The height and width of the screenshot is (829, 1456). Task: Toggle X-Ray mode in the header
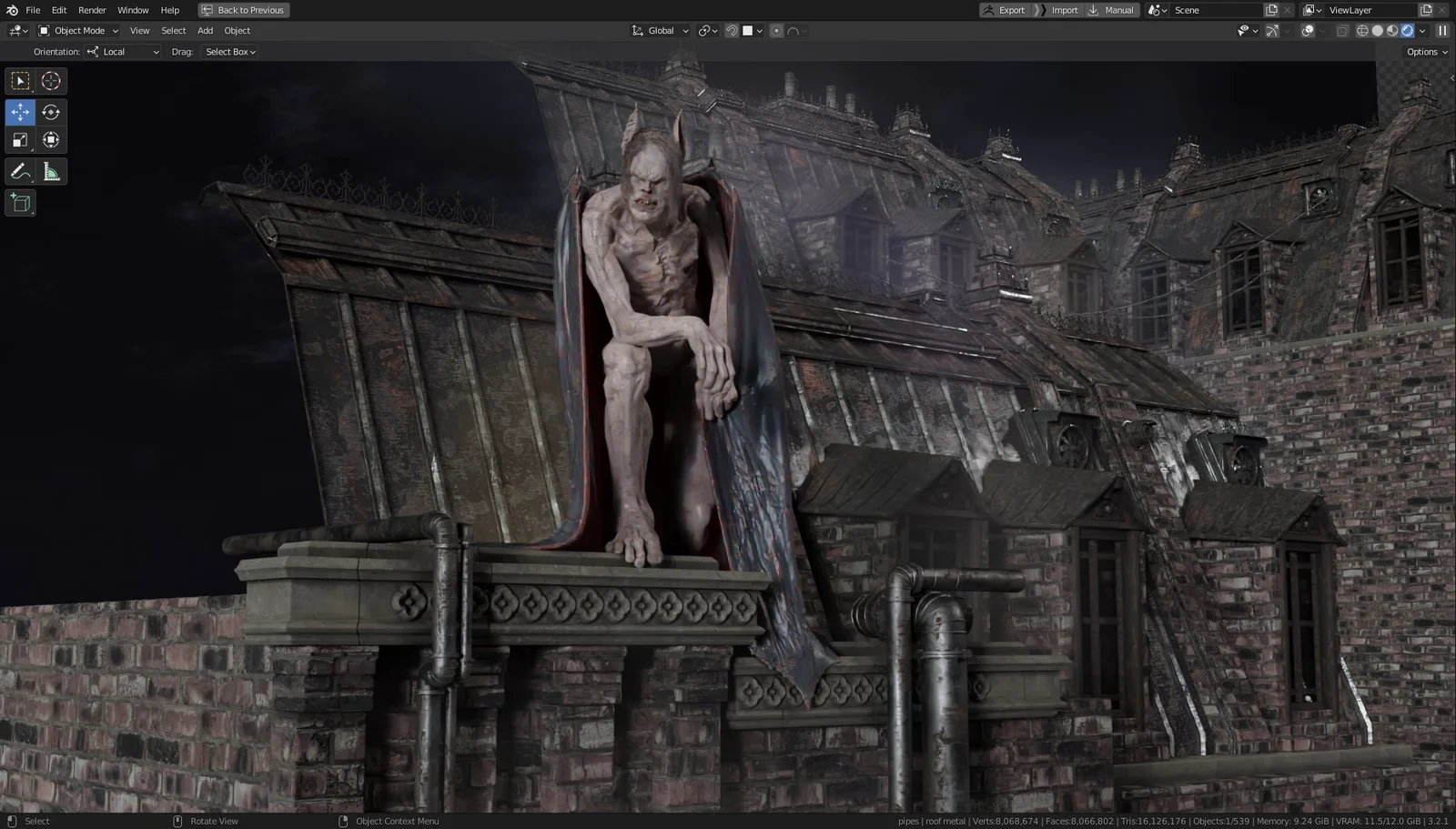1342,30
